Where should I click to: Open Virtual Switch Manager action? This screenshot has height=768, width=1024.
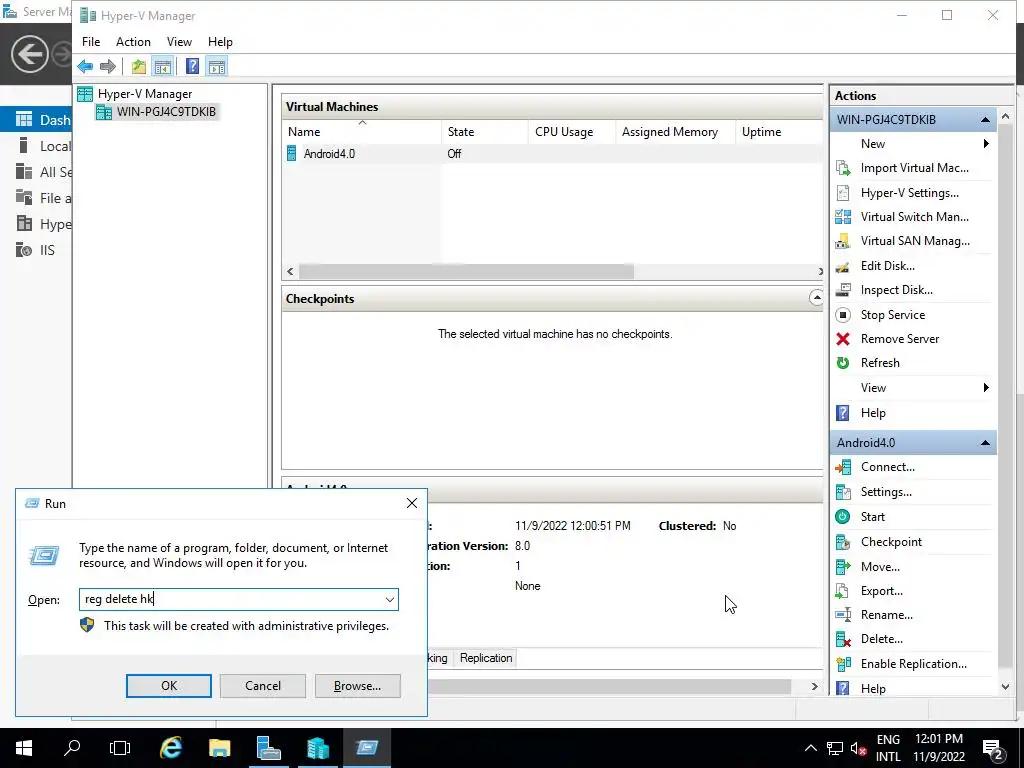click(914, 217)
